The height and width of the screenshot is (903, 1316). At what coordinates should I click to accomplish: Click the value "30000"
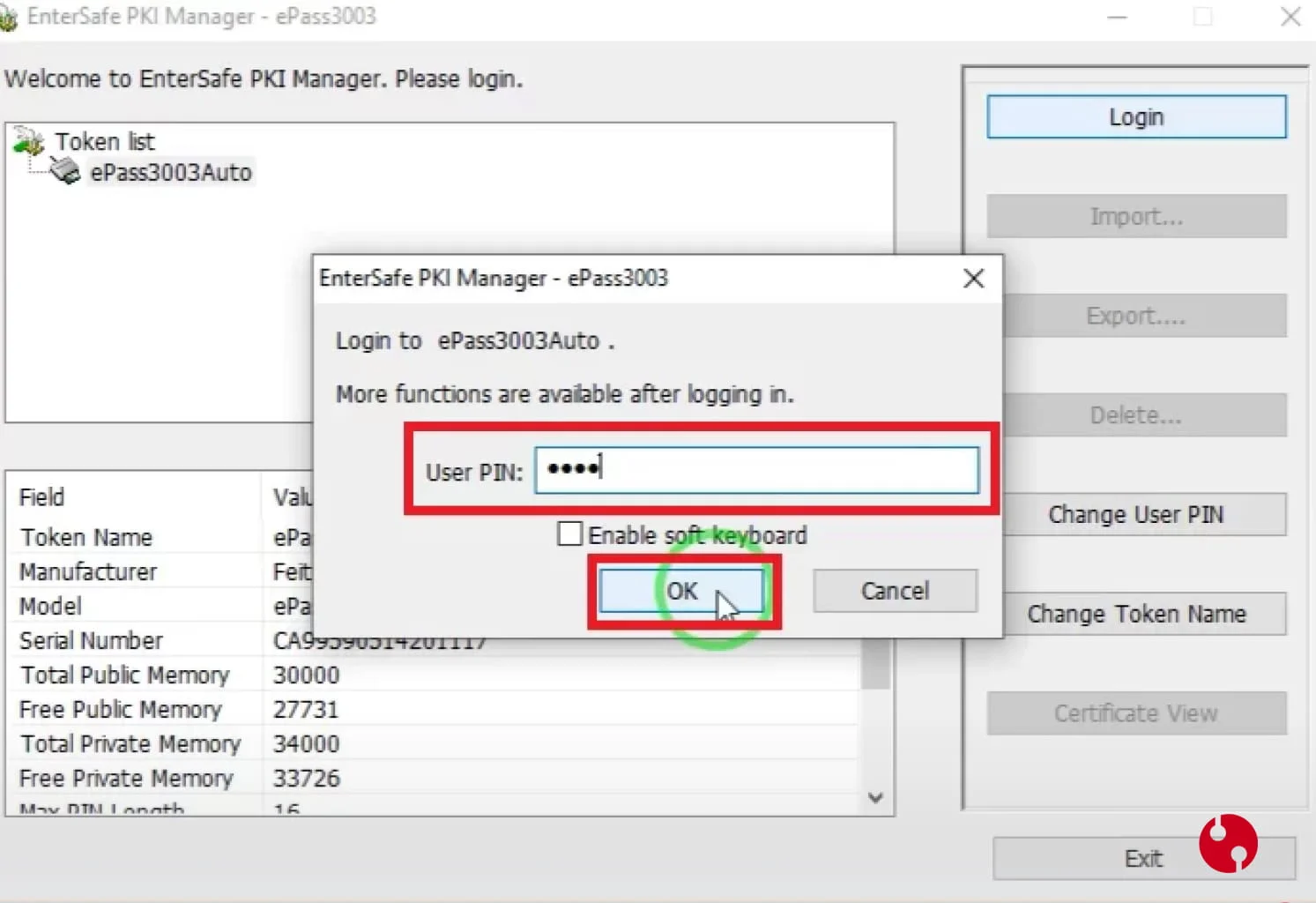coord(306,675)
